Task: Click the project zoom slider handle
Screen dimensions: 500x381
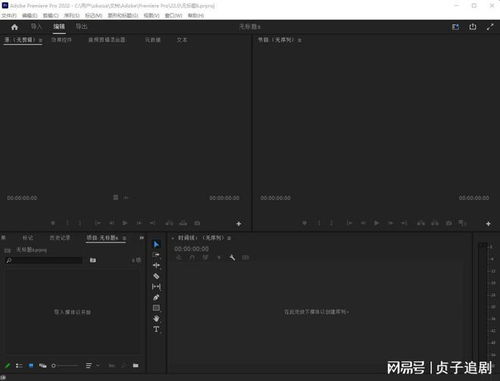Action: click(53, 366)
